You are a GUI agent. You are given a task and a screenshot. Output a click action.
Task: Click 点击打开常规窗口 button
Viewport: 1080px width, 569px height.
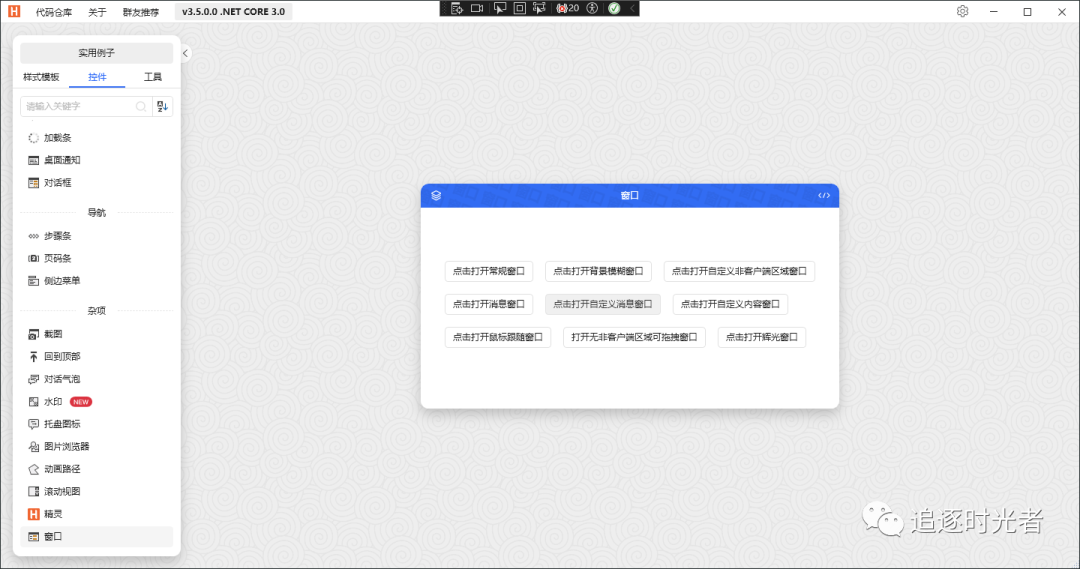pos(488,271)
